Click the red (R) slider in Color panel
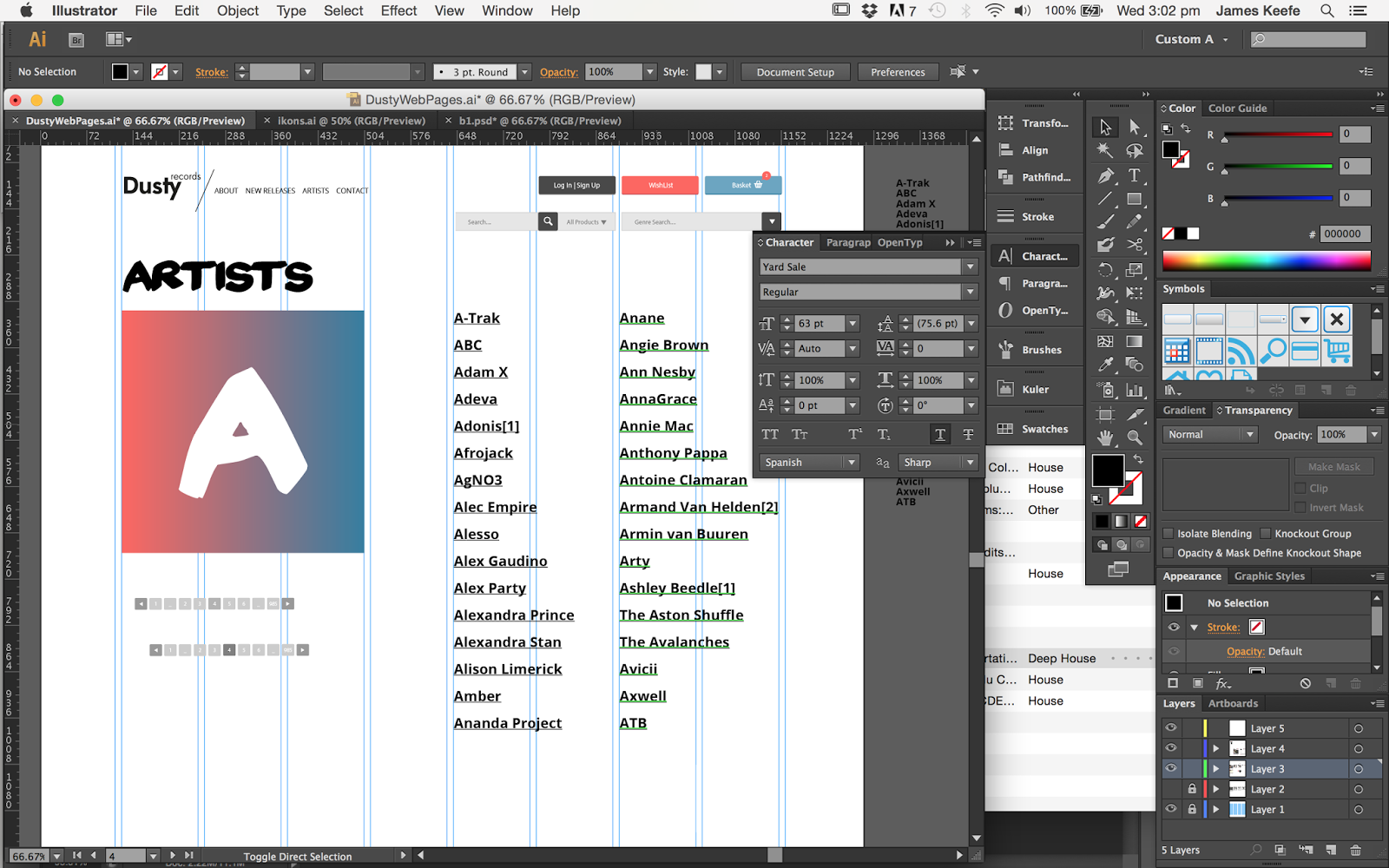 [1278, 135]
